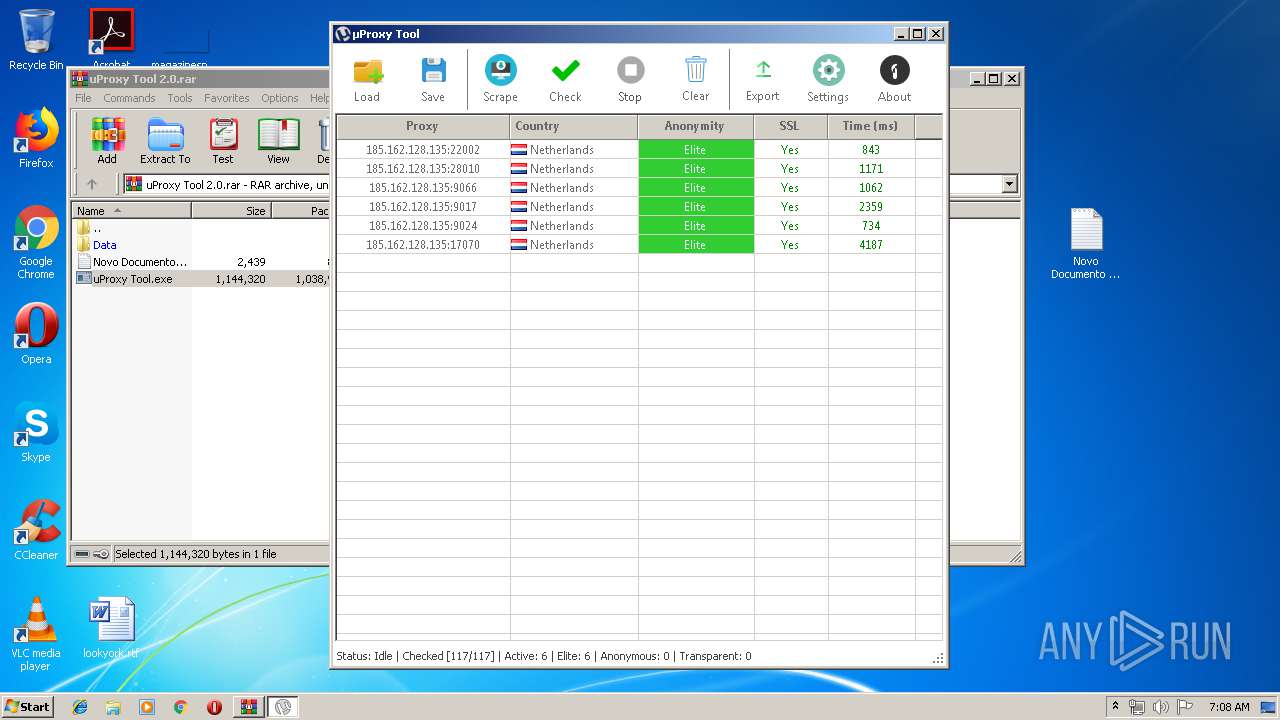Select proxy 185.162.128.135:22002 row
The height and width of the screenshot is (720, 1280).
point(639,150)
